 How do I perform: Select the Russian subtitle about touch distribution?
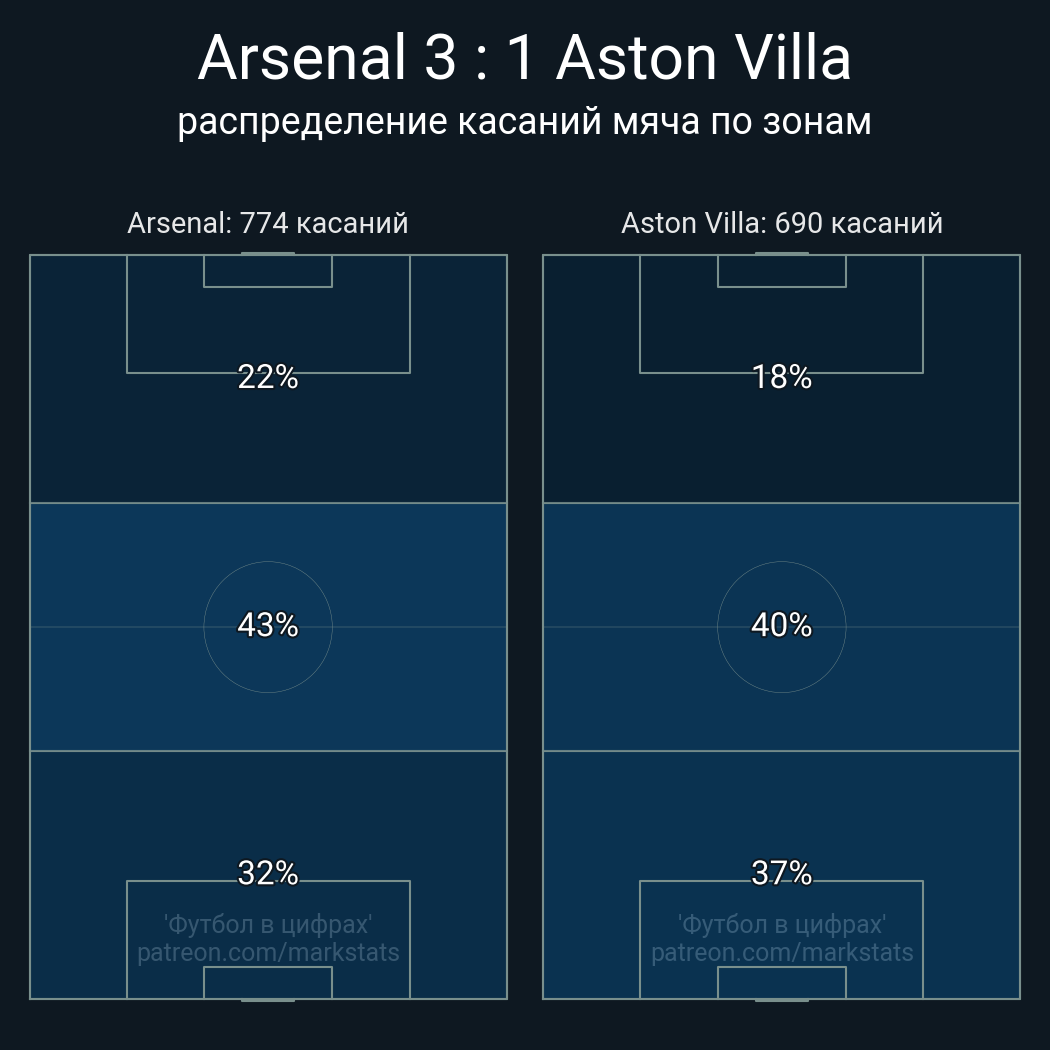coord(524,121)
